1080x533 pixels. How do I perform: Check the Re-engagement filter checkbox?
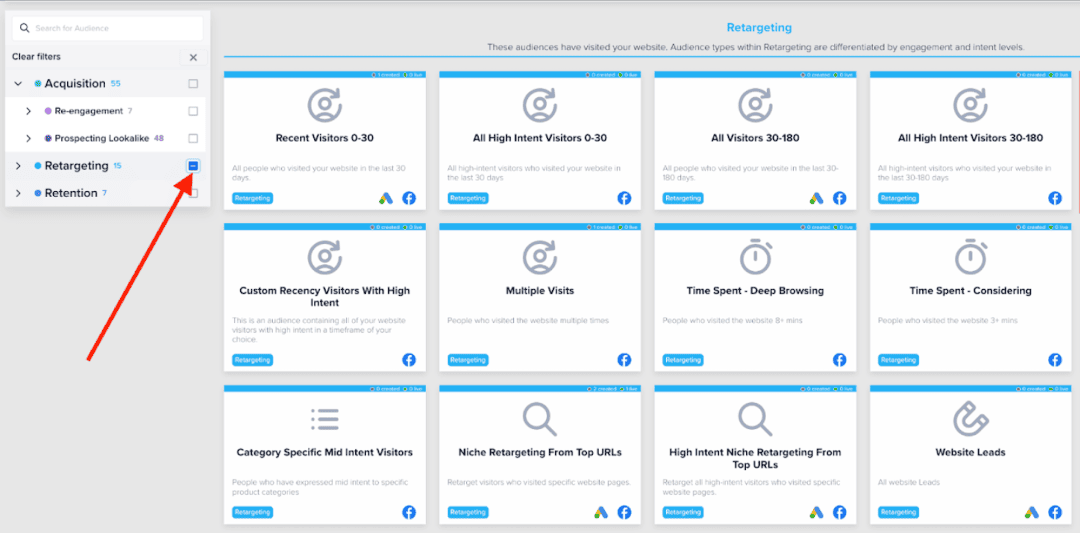pos(193,111)
